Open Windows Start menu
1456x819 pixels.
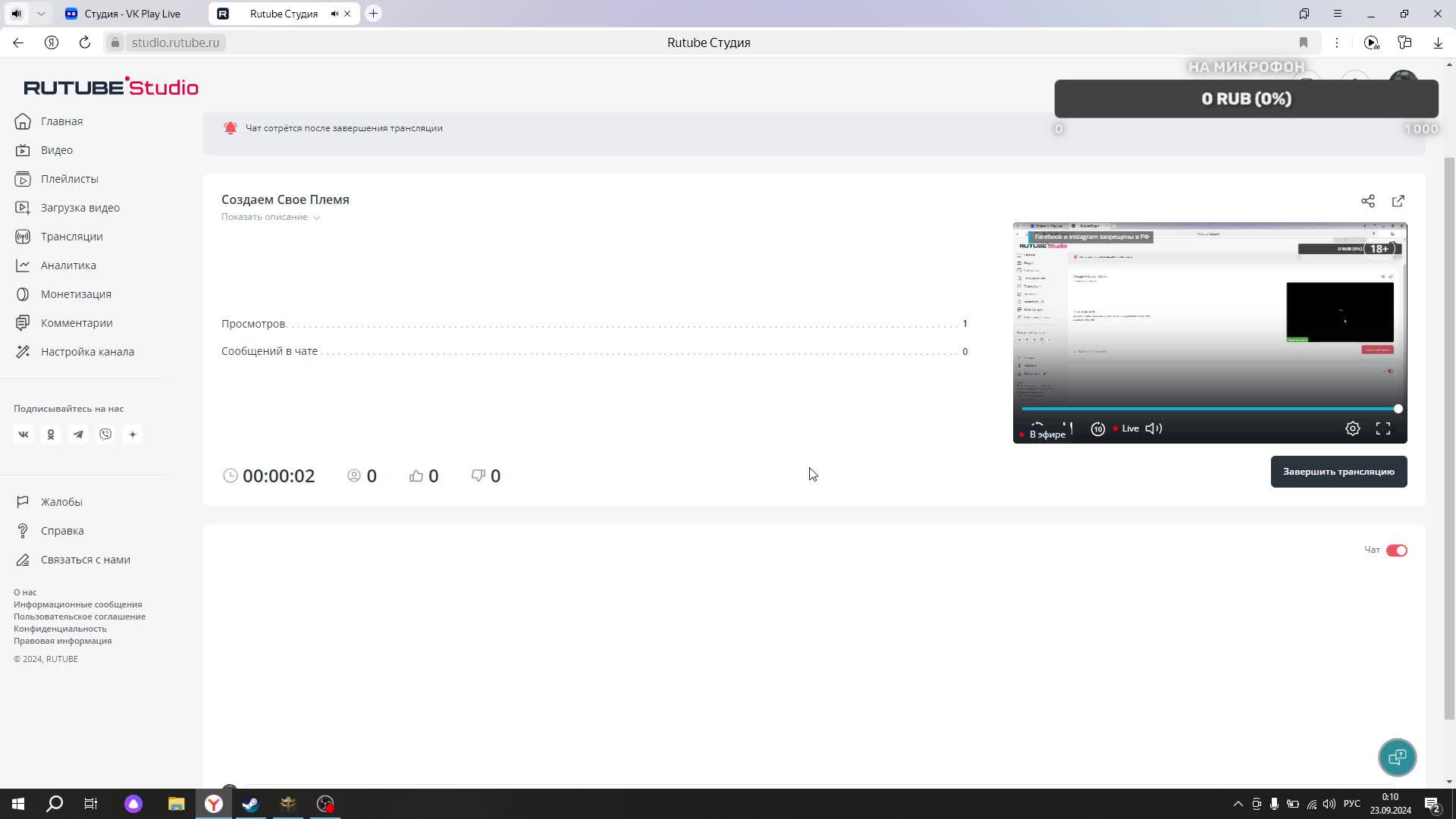click(x=18, y=804)
